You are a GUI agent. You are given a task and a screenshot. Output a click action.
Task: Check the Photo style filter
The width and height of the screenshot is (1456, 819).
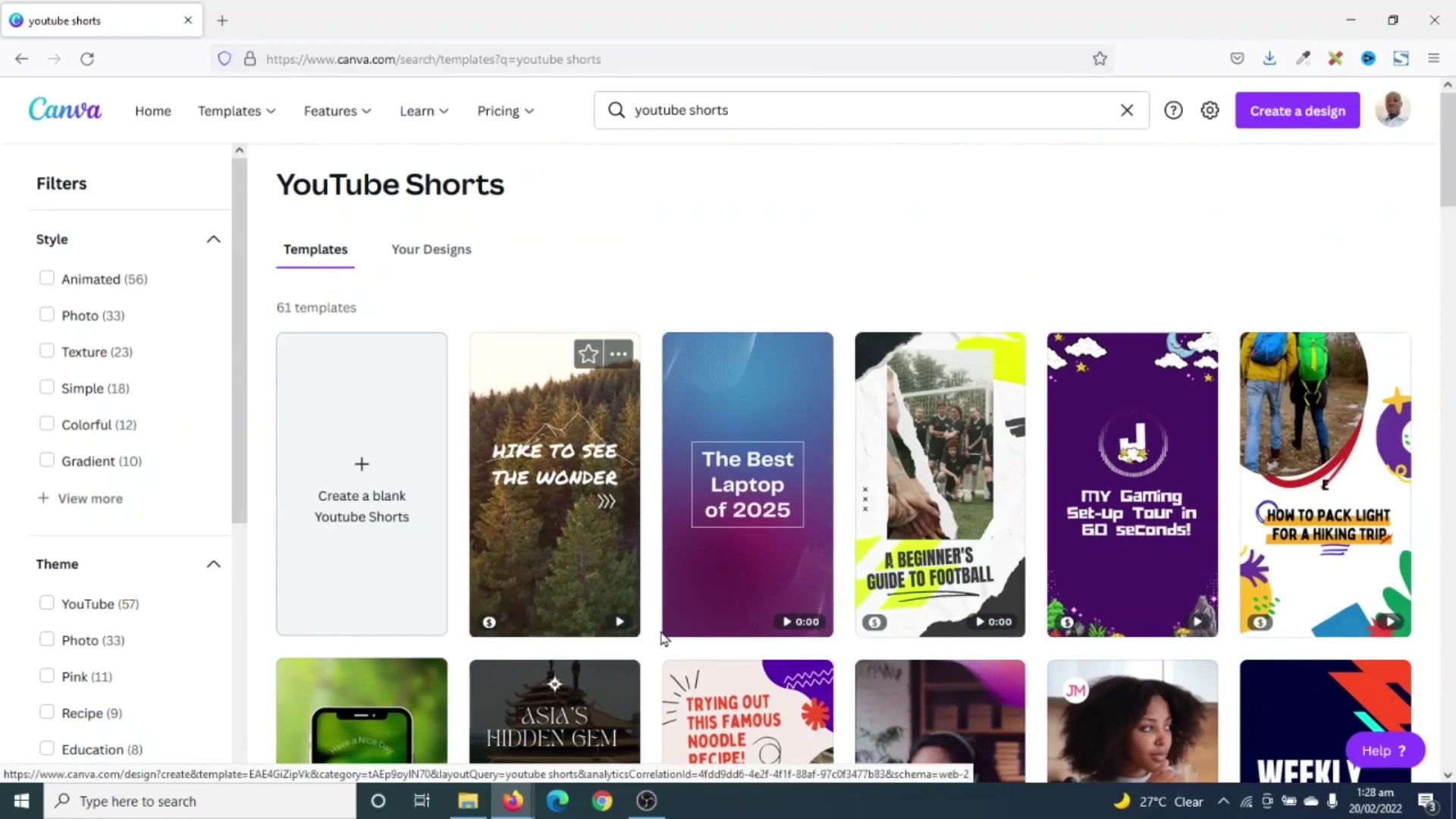(46, 314)
